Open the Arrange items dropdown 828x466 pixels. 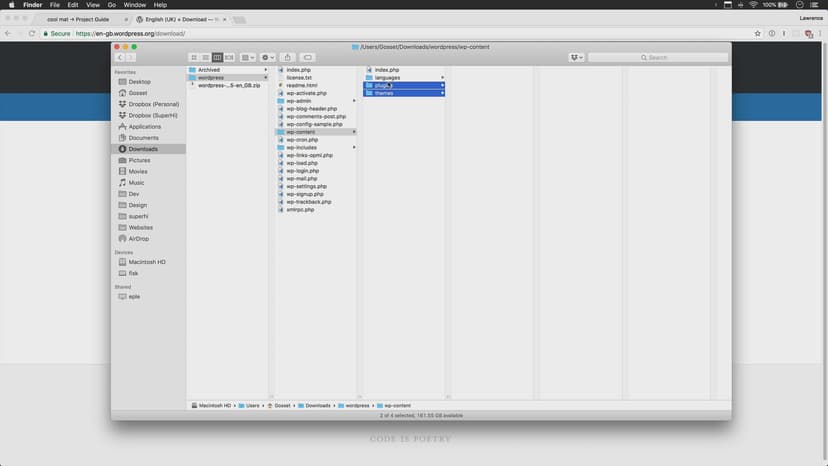pos(247,57)
